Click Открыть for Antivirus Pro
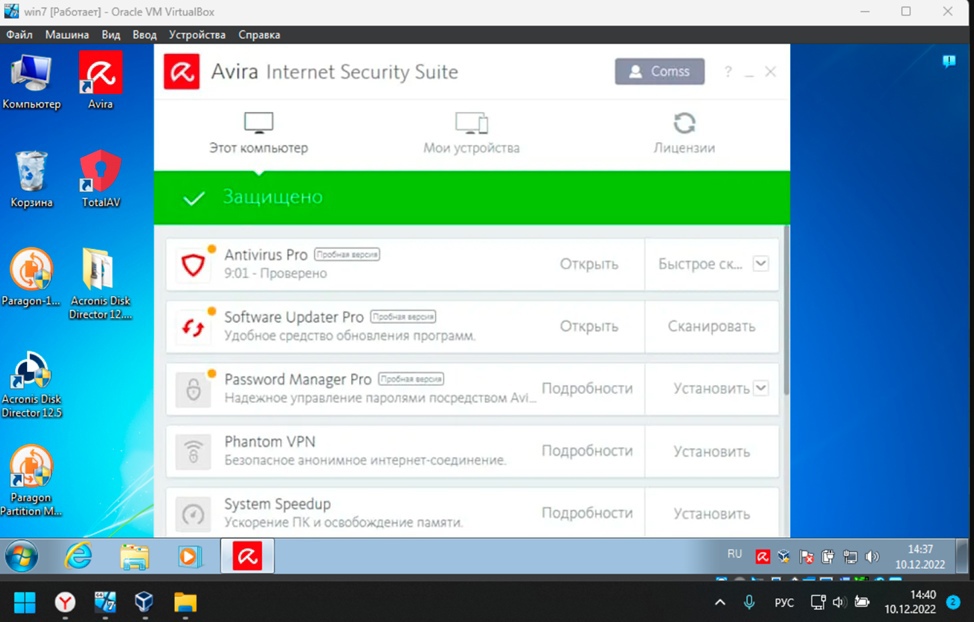This screenshot has width=974, height=622. [589, 264]
